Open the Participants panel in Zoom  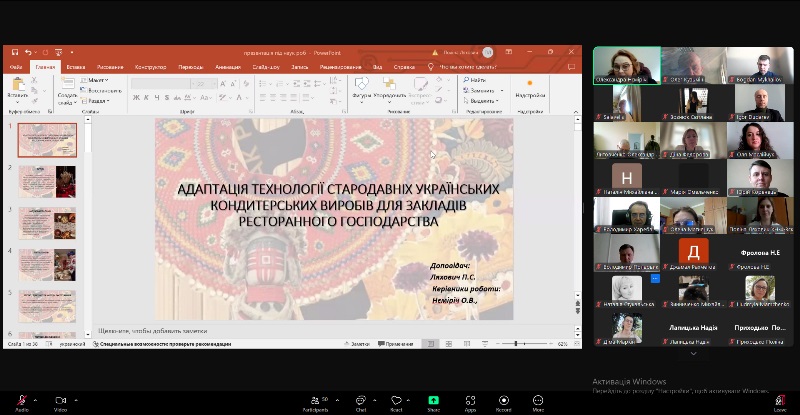pyautogui.click(x=316, y=400)
